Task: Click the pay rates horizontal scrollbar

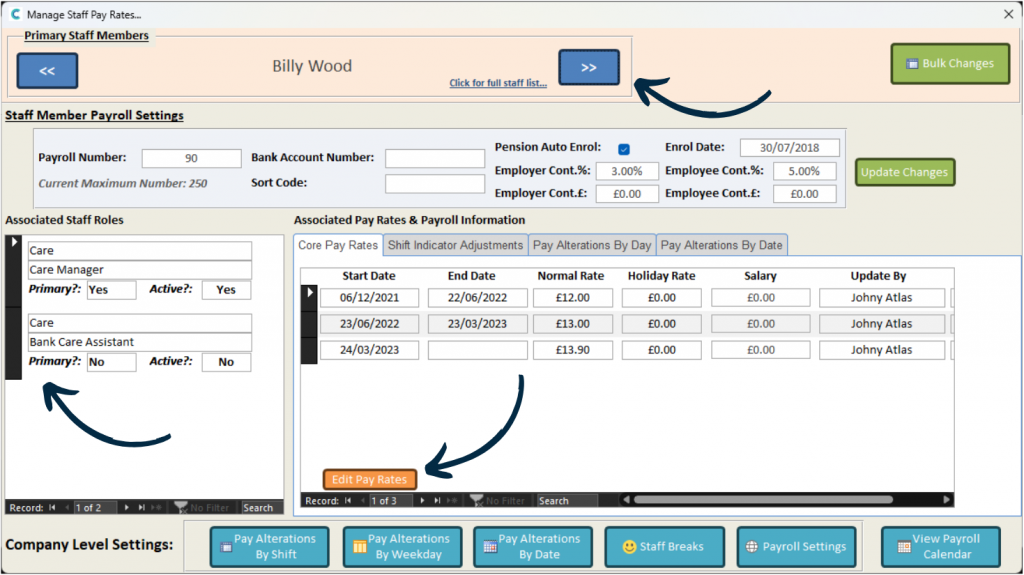Action: coord(780,500)
